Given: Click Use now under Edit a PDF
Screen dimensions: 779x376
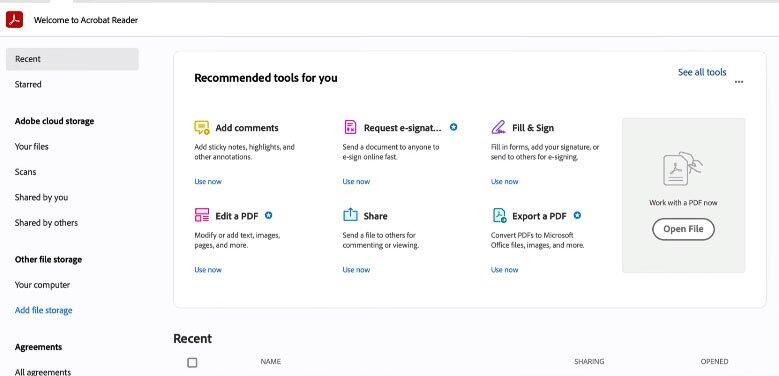Looking at the screenshot, I should 208,270.
